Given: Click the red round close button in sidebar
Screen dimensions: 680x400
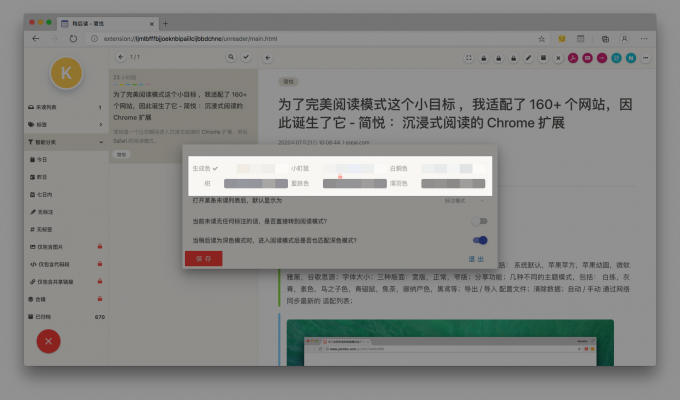Looking at the screenshot, I should coord(49,341).
